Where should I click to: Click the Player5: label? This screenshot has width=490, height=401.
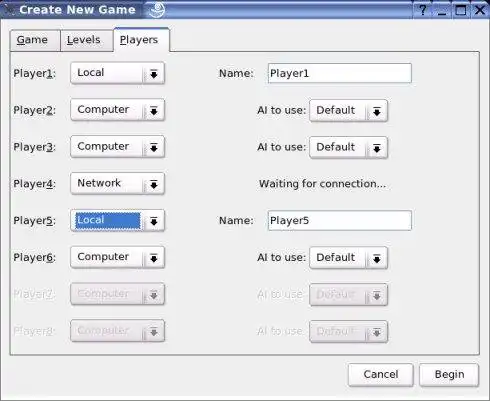click(x=34, y=221)
